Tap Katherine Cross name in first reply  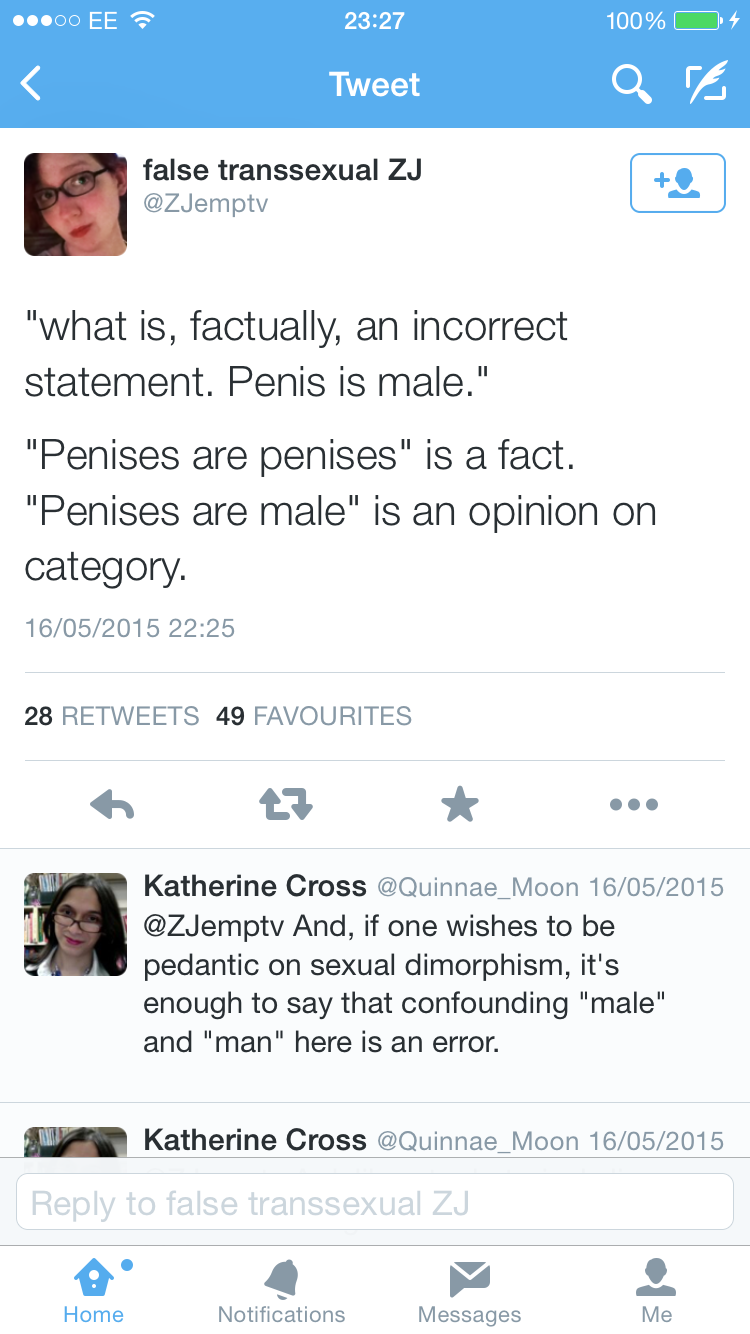coord(254,886)
